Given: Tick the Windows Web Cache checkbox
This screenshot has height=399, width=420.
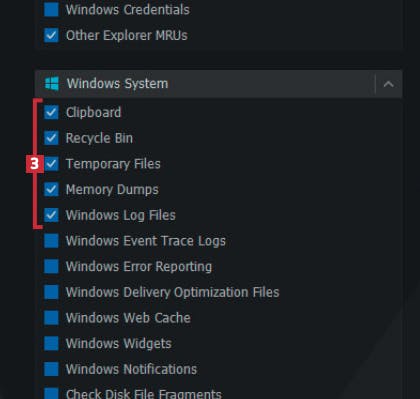Looking at the screenshot, I should tap(51, 318).
